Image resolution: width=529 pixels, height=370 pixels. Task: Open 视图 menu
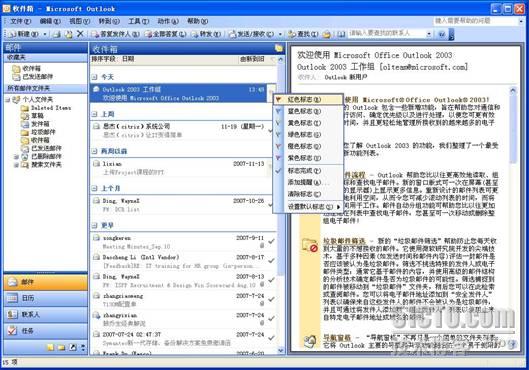tap(79, 21)
